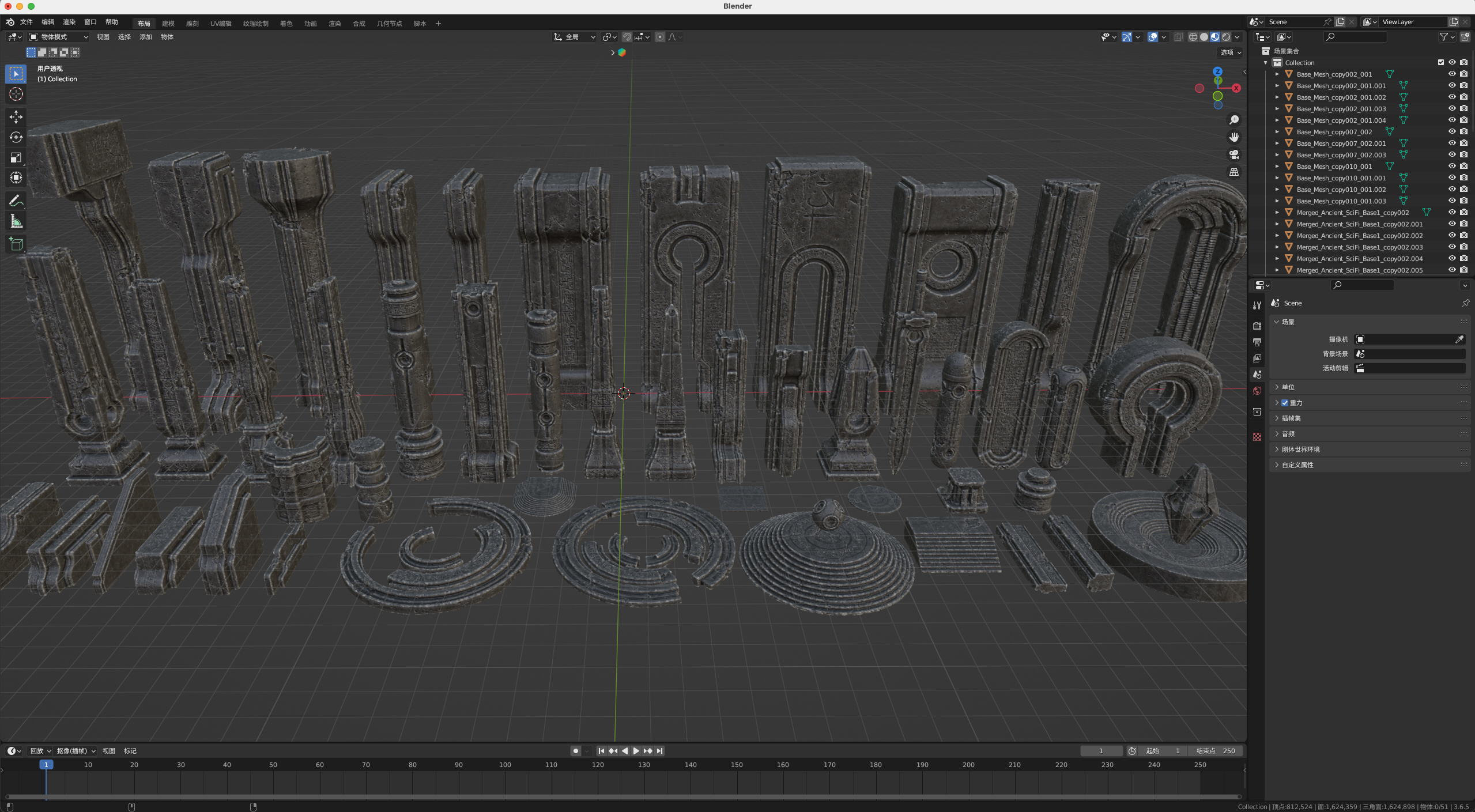Image resolution: width=1475 pixels, height=812 pixels.
Task: Click the outliner search field
Action: 1356,37
